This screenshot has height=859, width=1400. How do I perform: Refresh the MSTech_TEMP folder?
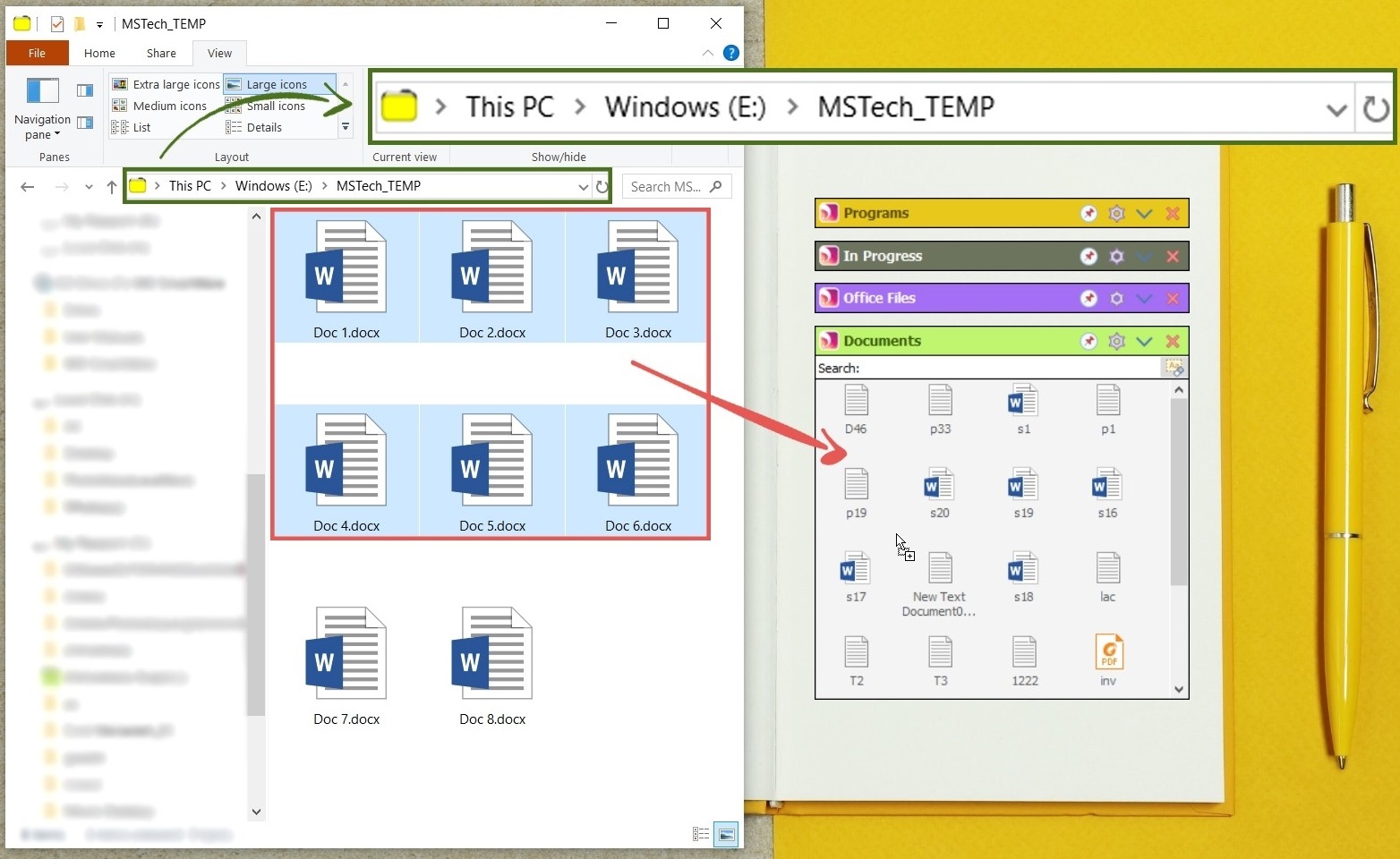pos(602,186)
